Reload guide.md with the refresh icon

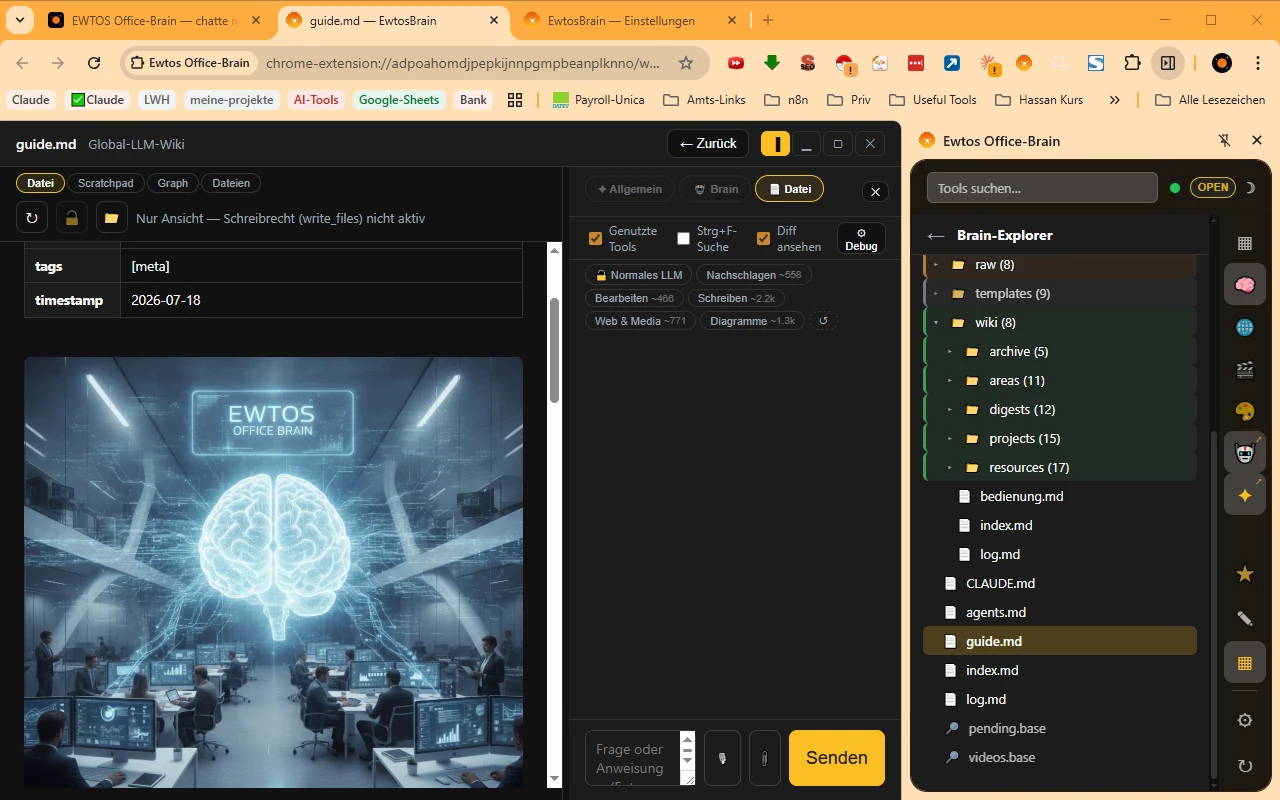32,217
